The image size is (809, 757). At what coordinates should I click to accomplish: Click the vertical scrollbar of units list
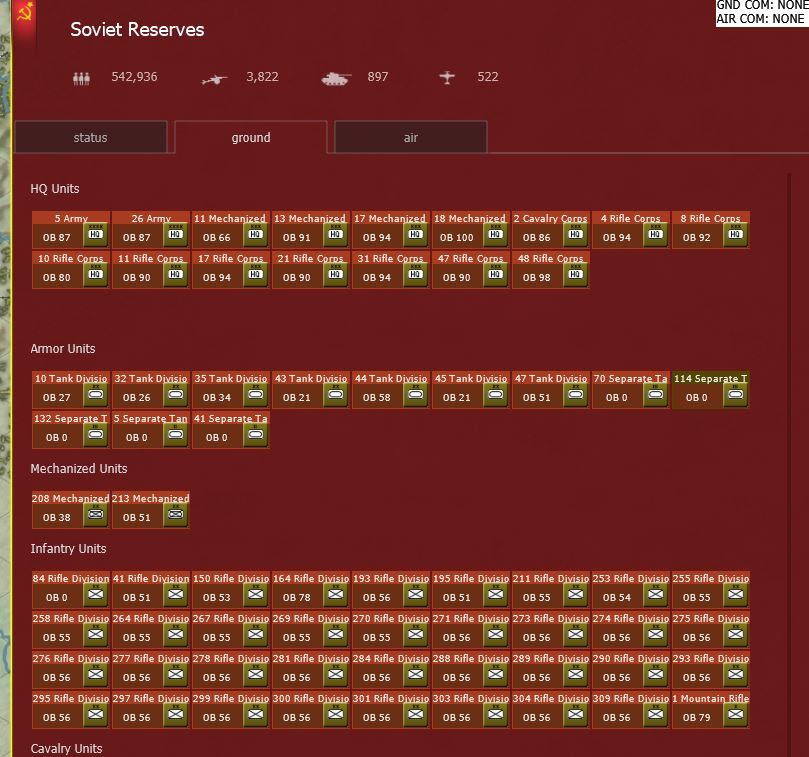789,464
